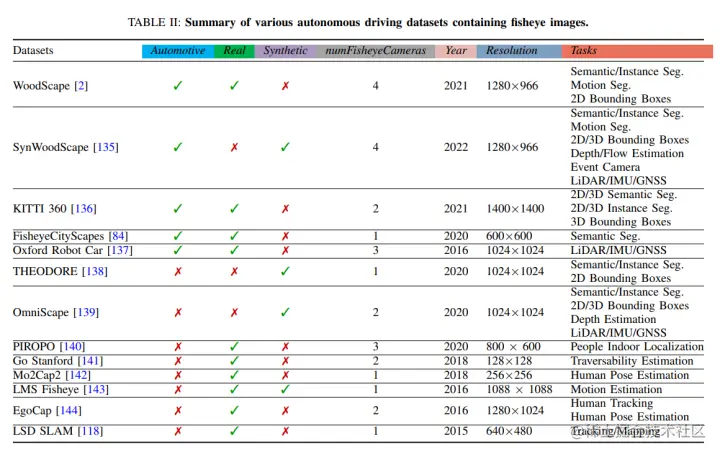Click the red Automotive cross in THEODORE row

[x=178, y=272]
